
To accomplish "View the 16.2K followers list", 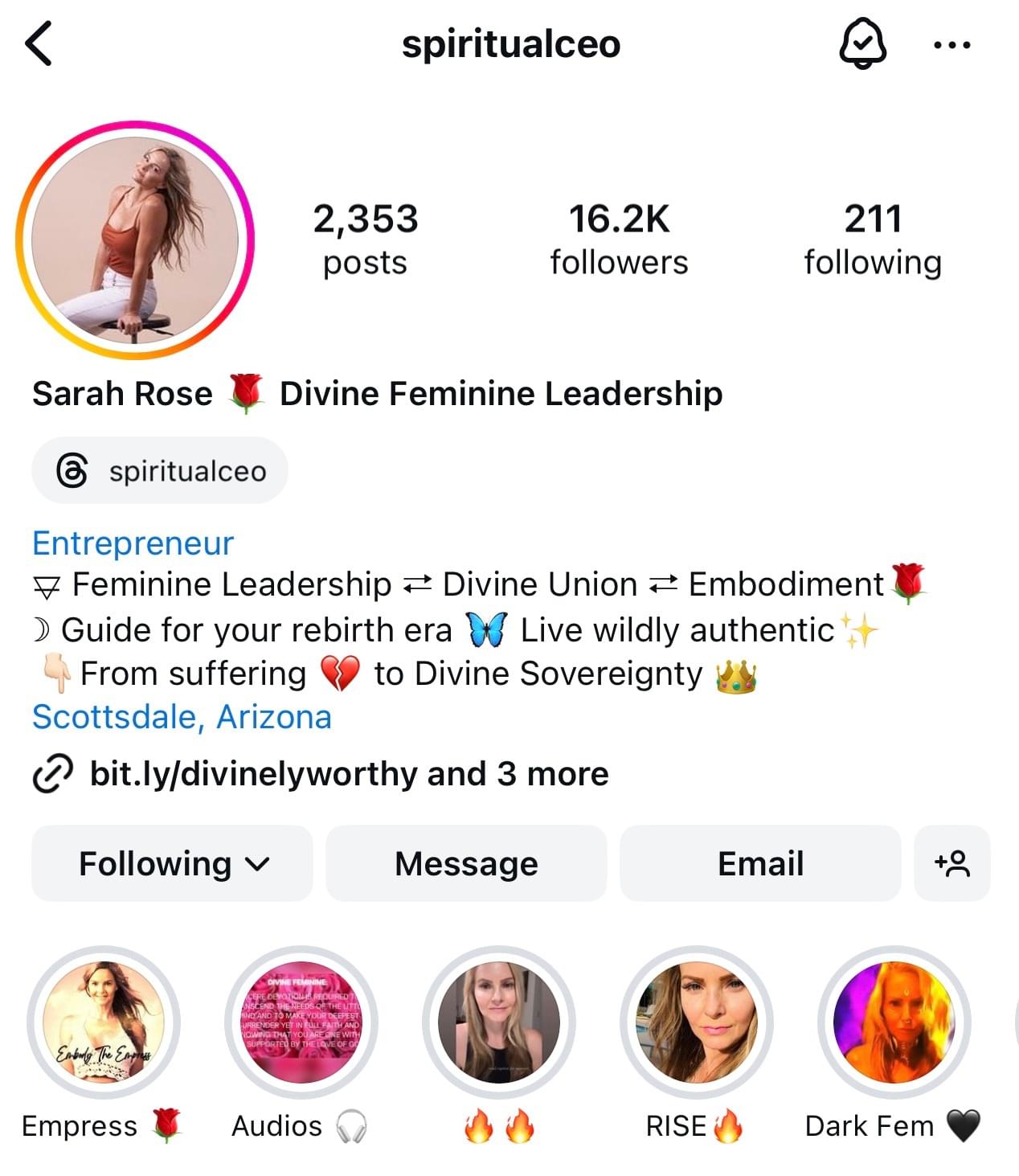I will pyautogui.click(x=619, y=240).
